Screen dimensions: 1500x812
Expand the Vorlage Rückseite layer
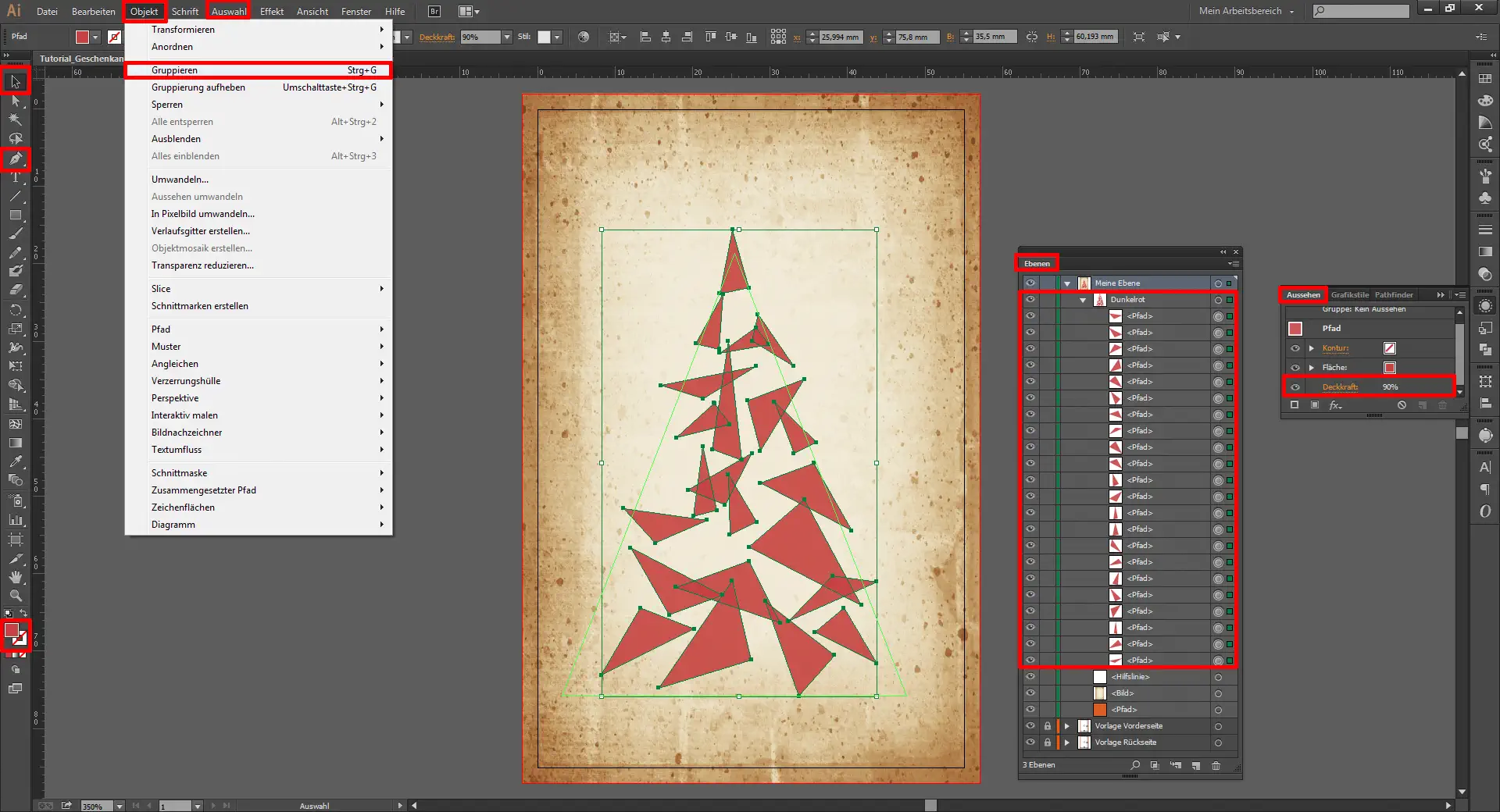point(1067,743)
